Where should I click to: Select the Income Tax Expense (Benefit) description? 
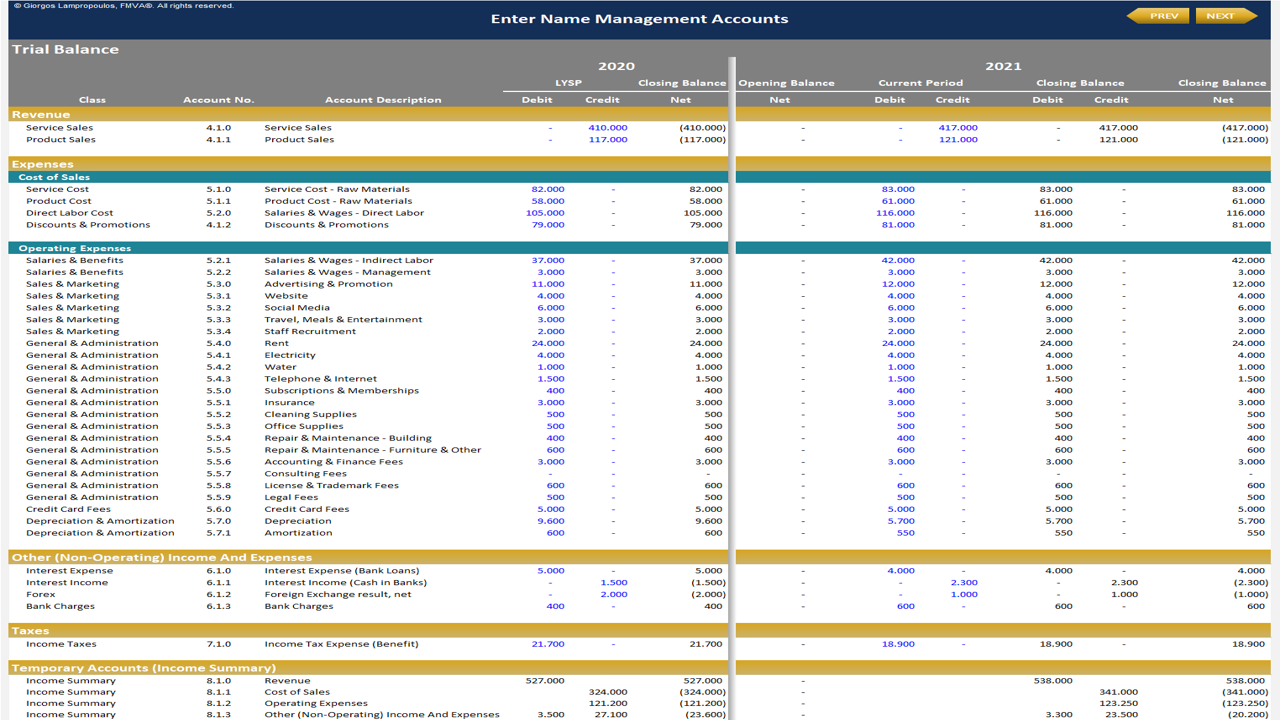pos(341,644)
